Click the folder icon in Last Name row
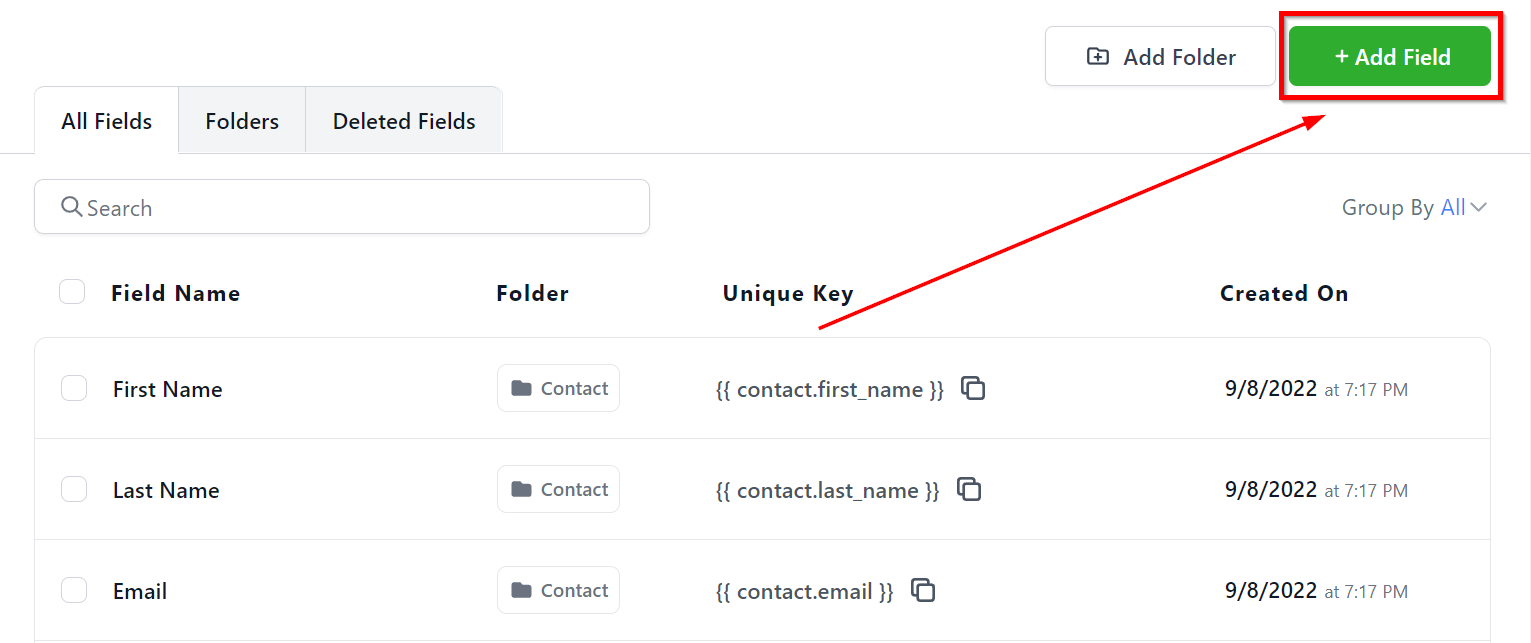Viewport: 1531px width, 643px height. pyautogui.click(x=521, y=489)
